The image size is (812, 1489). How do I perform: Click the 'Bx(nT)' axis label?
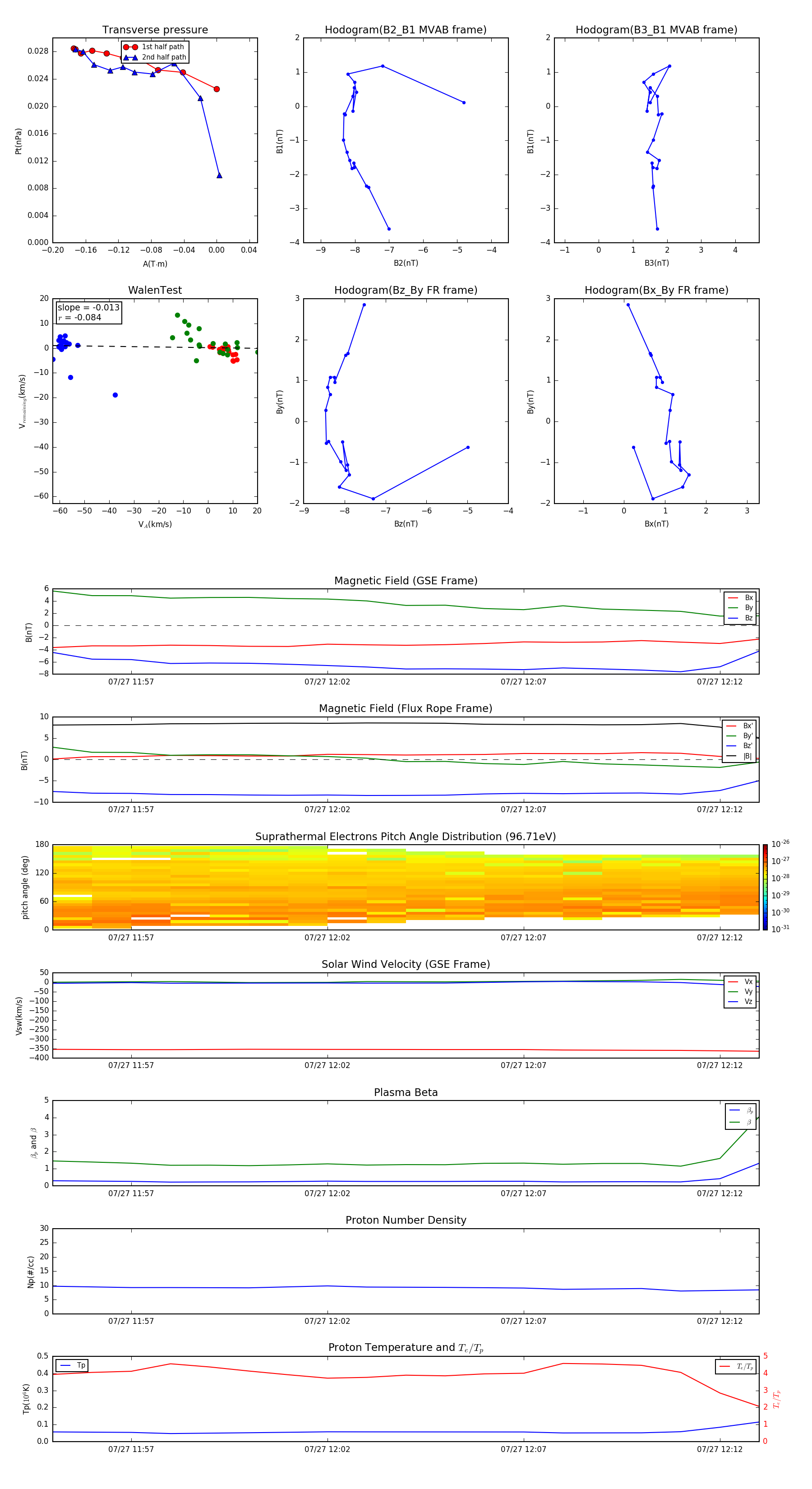[656, 524]
